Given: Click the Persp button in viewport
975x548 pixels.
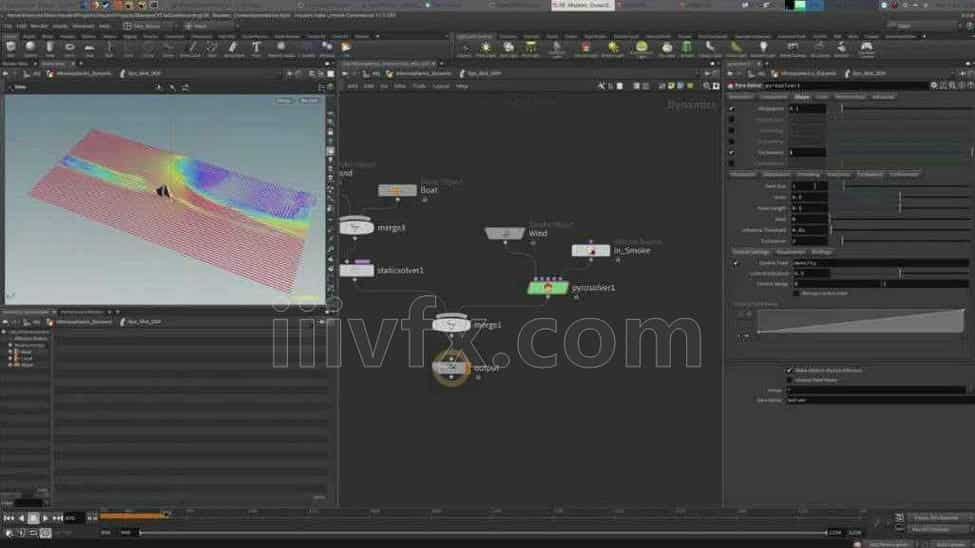Looking at the screenshot, I should (284, 100).
